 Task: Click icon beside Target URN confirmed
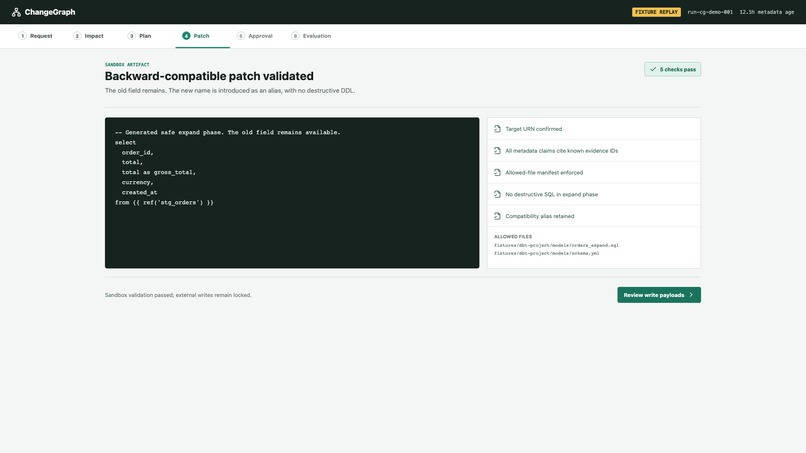click(x=497, y=129)
